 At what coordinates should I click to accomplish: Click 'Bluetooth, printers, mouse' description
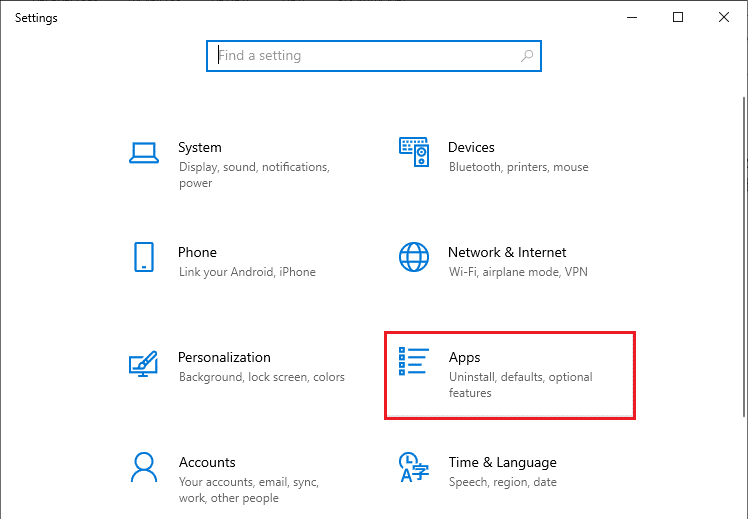pos(519,167)
